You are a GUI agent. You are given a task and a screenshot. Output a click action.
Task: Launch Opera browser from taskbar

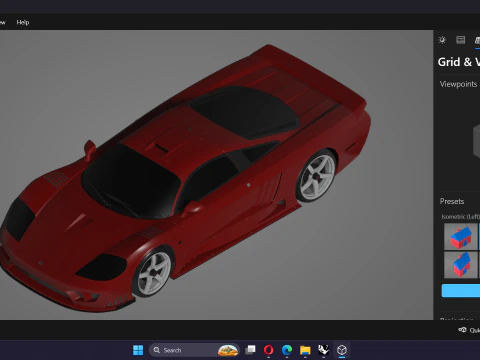click(269, 350)
